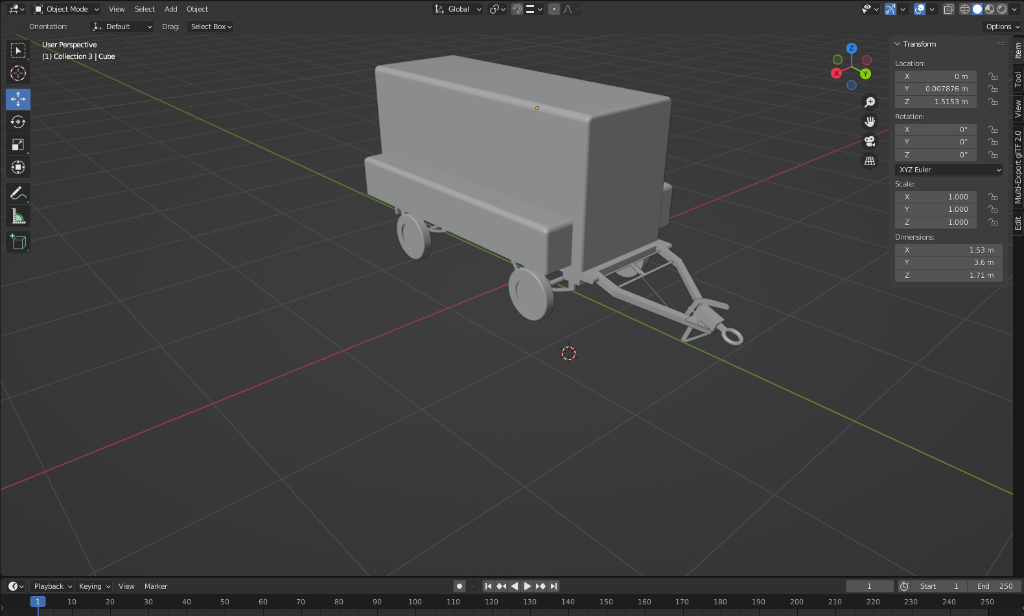Open the Object Mode dropdown
Viewport: 1024px width, 616px height.
(67, 9)
